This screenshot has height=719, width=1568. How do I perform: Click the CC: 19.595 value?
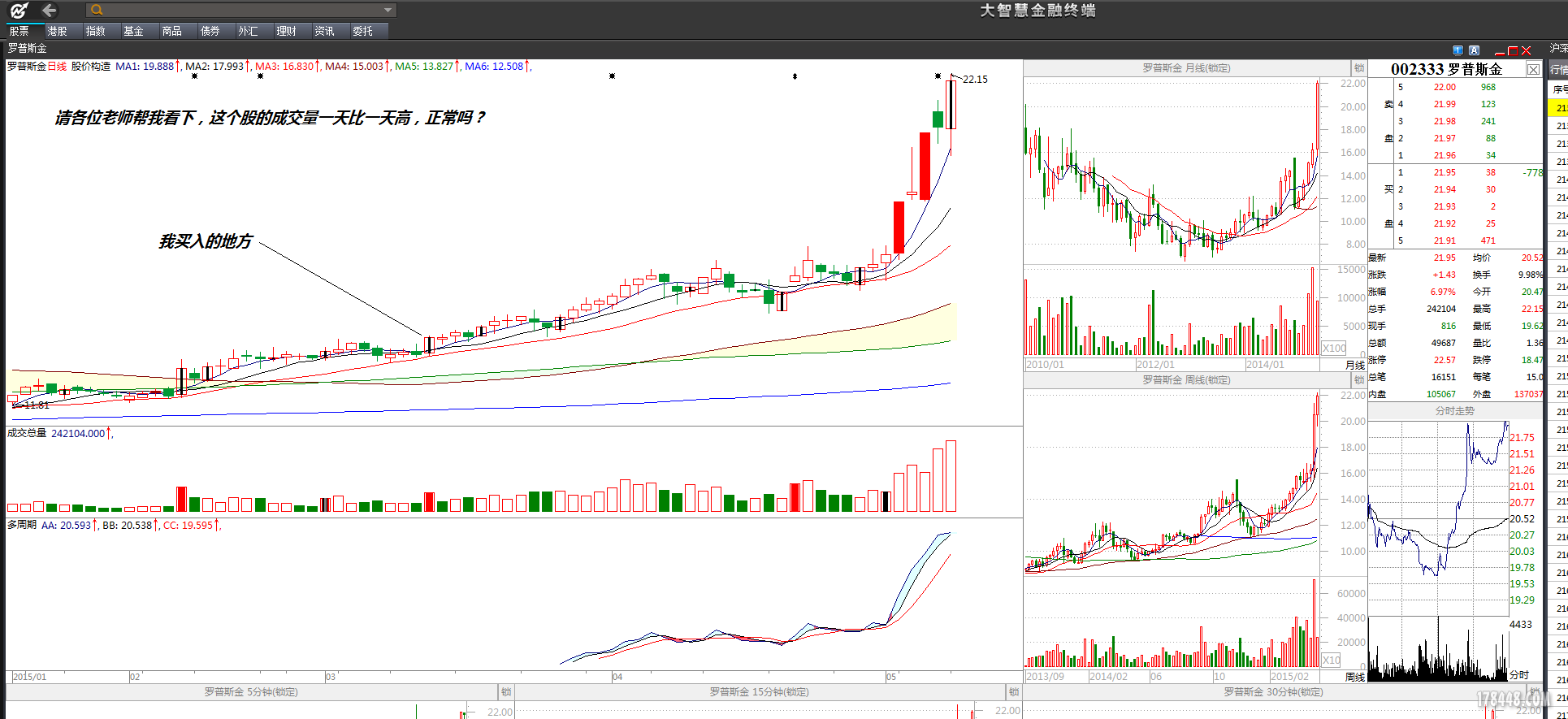(188, 526)
